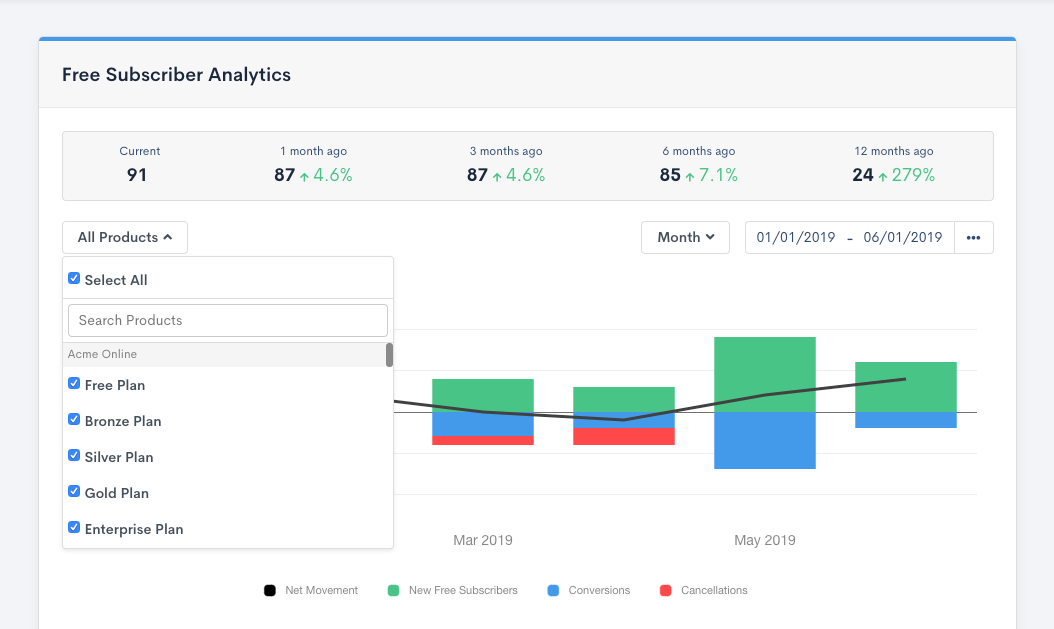
Task: Open the ellipsis options menu
Action: tap(974, 237)
